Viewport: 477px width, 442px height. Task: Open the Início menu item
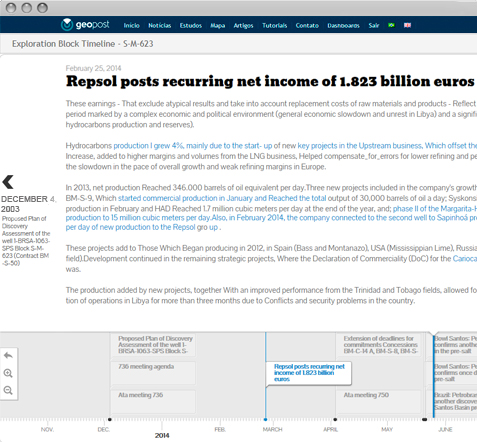coord(131,25)
